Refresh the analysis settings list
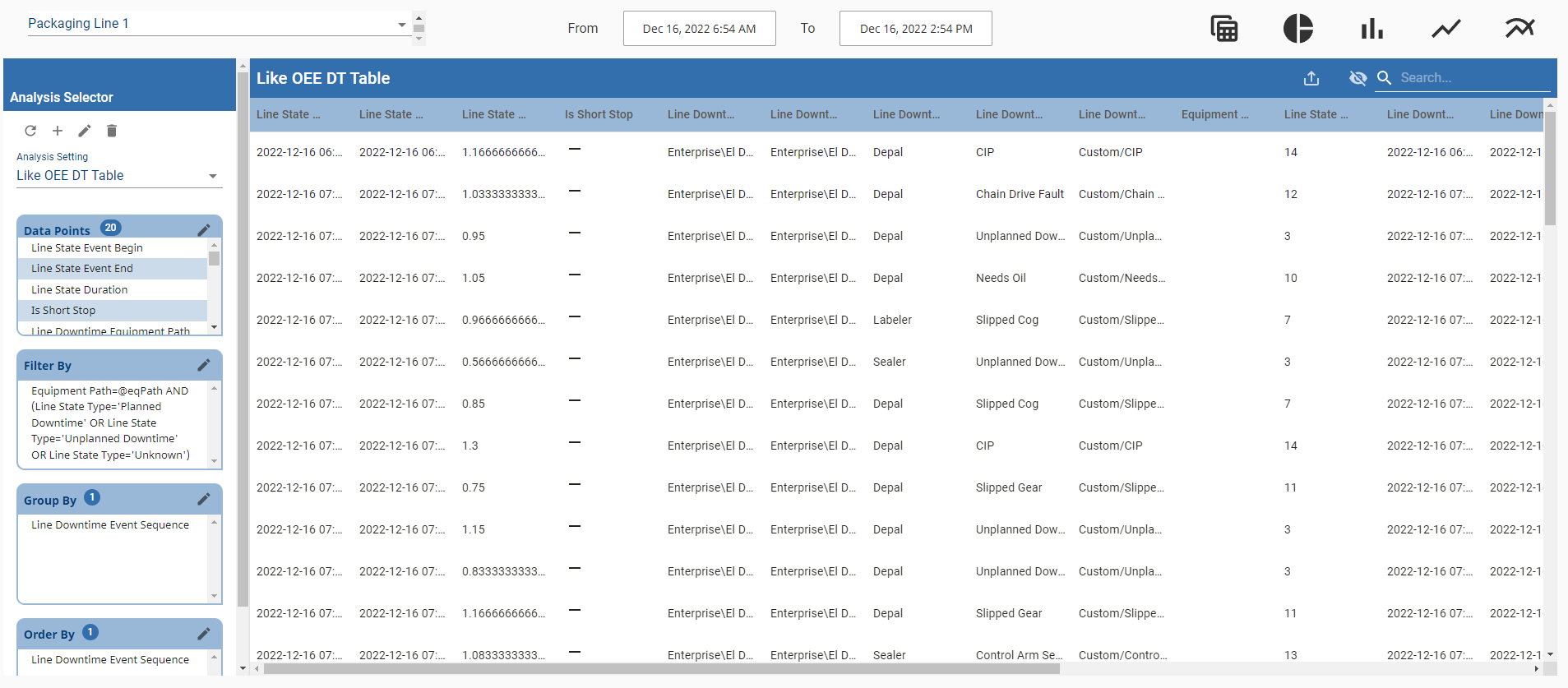Screen dimensions: 1568x688 (30, 131)
